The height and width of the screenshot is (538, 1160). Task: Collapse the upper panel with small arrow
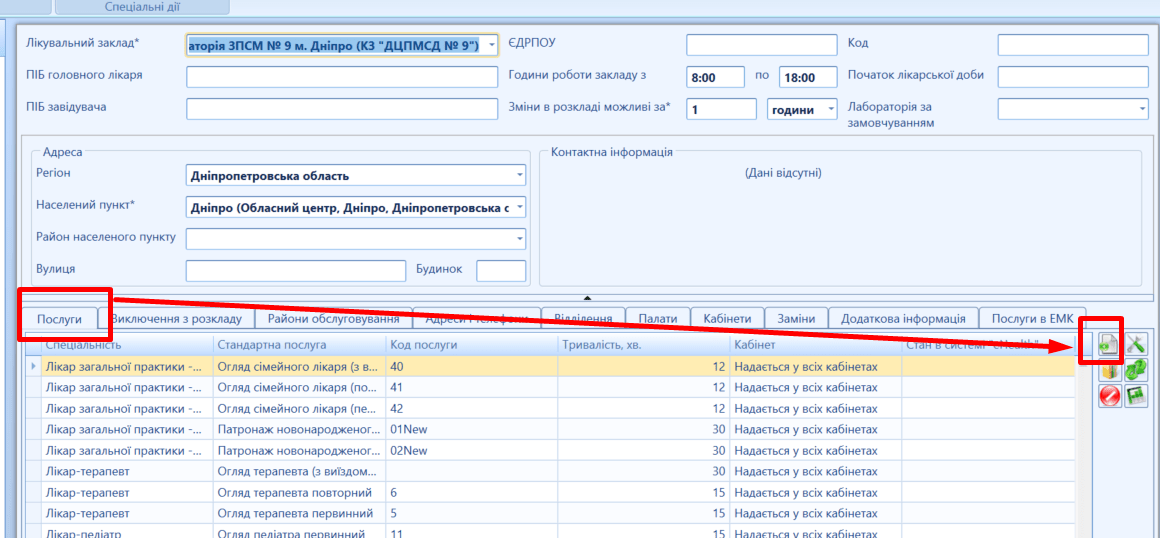click(x=588, y=297)
